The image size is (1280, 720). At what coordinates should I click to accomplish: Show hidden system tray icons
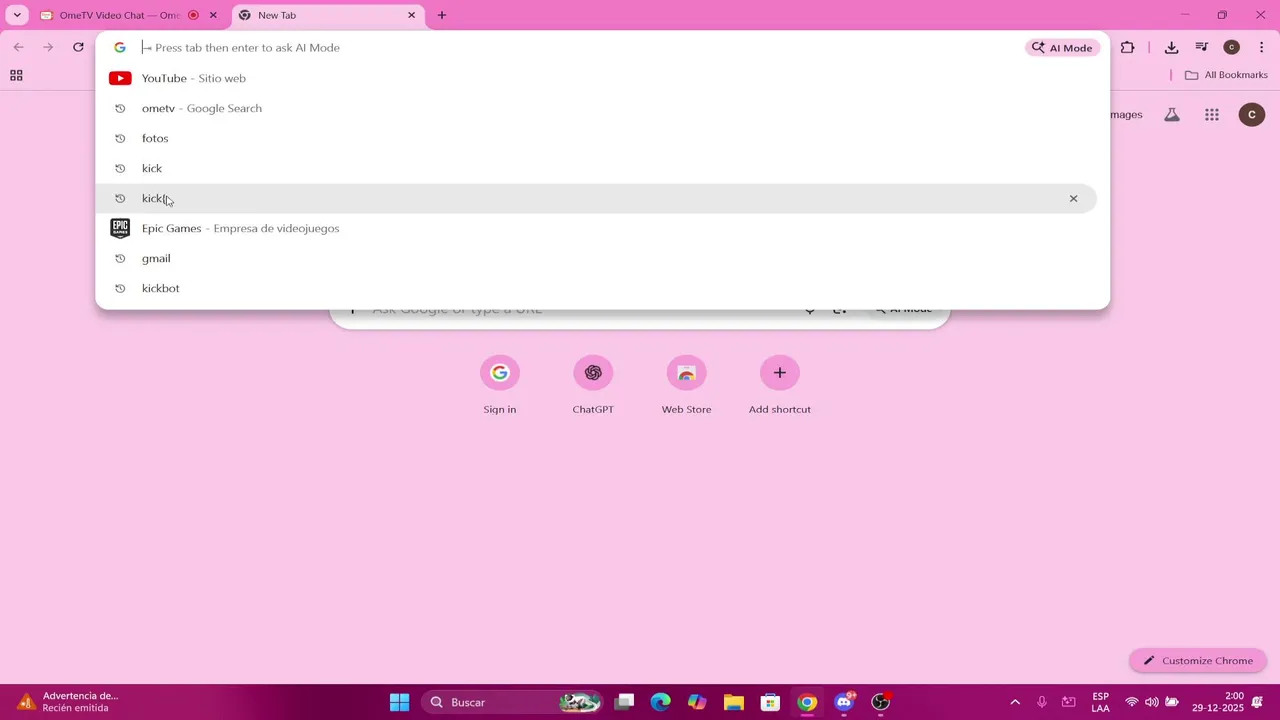[x=1015, y=702]
